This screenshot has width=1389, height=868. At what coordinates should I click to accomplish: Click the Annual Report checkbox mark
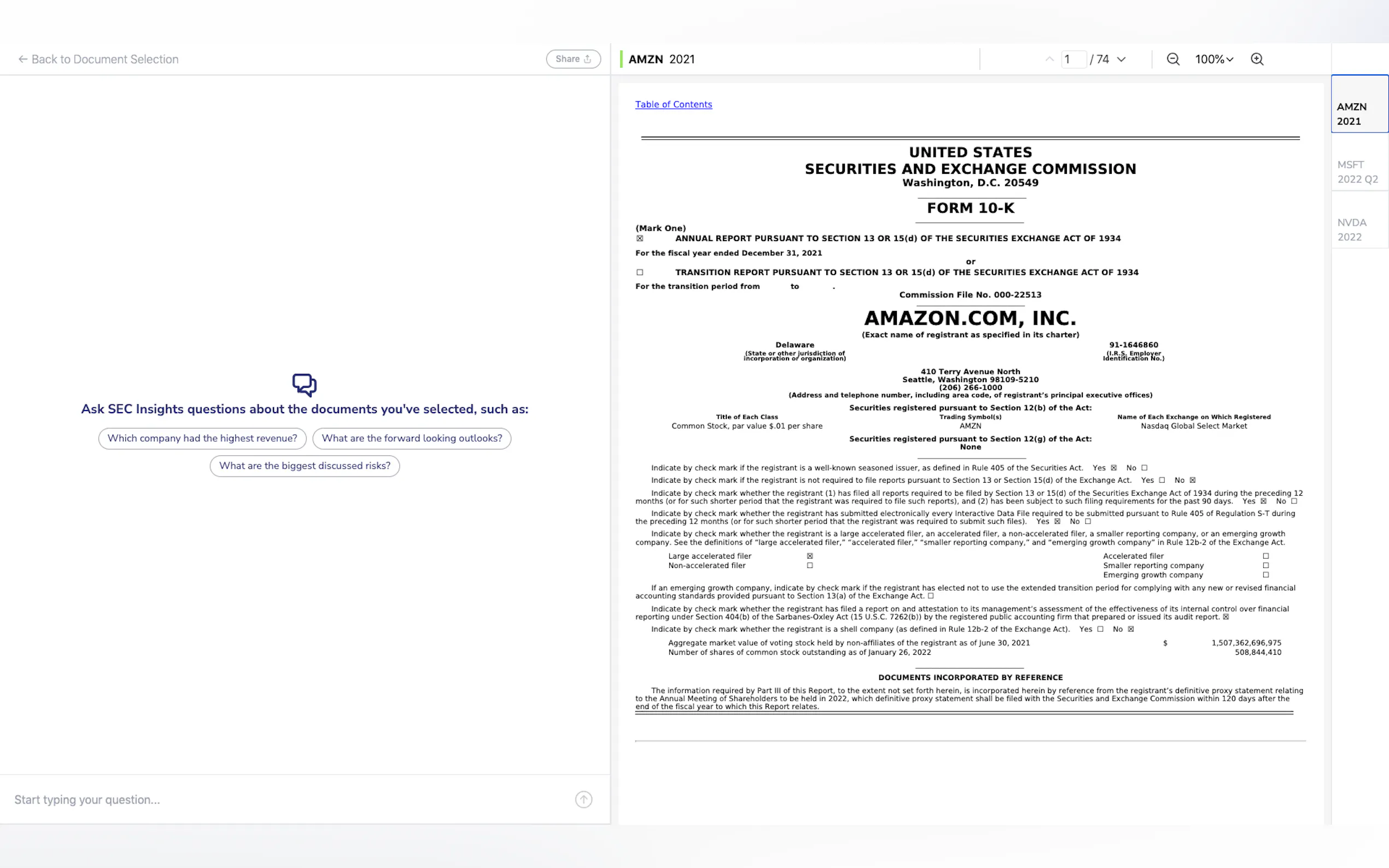click(640, 238)
